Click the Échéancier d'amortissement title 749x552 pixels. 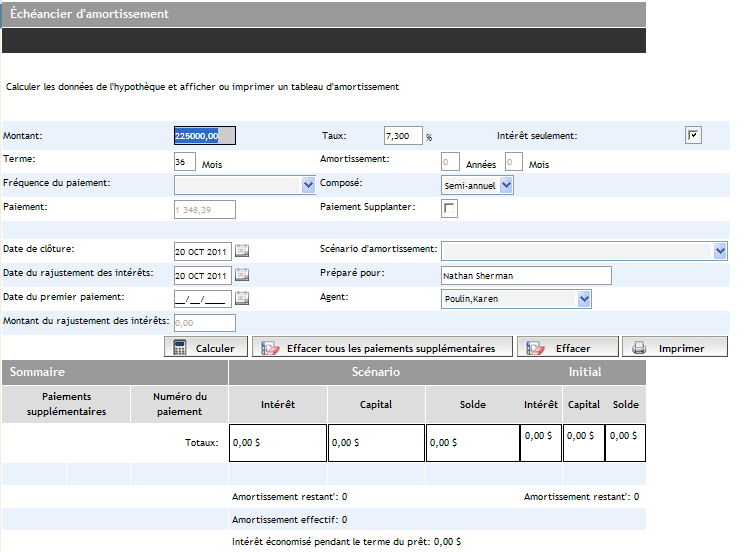click(89, 14)
